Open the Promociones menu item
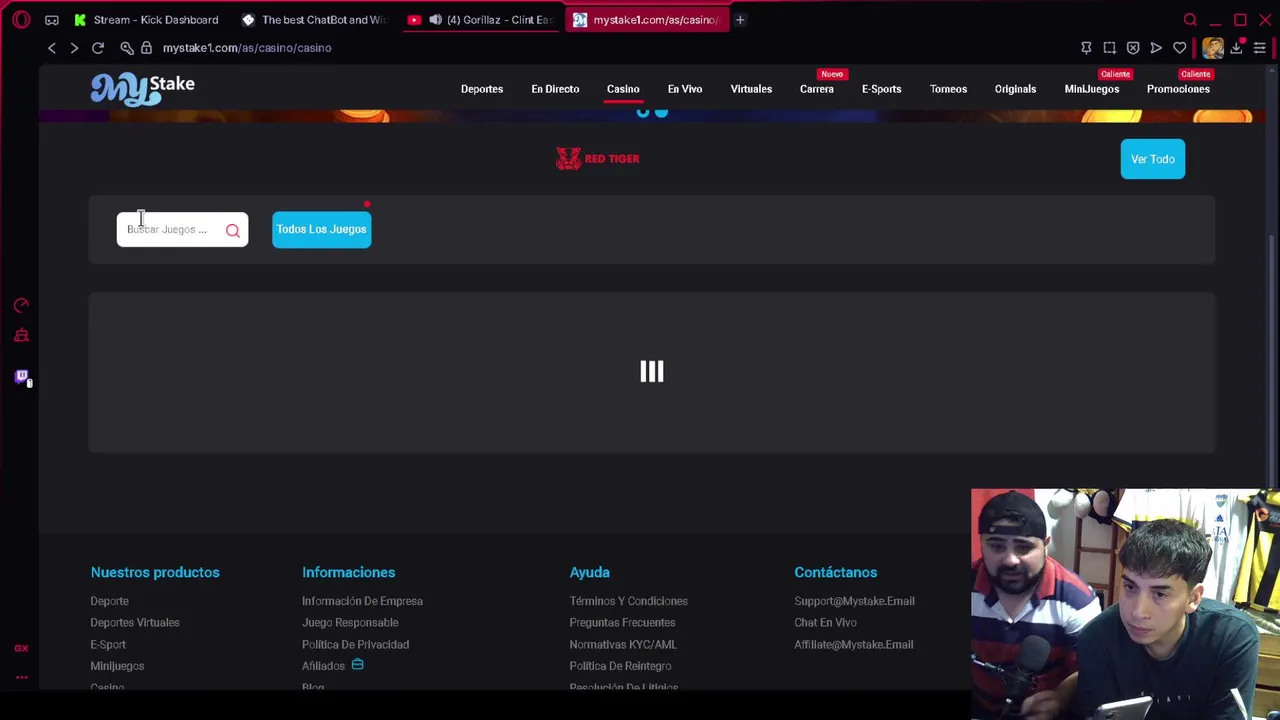 (1178, 89)
